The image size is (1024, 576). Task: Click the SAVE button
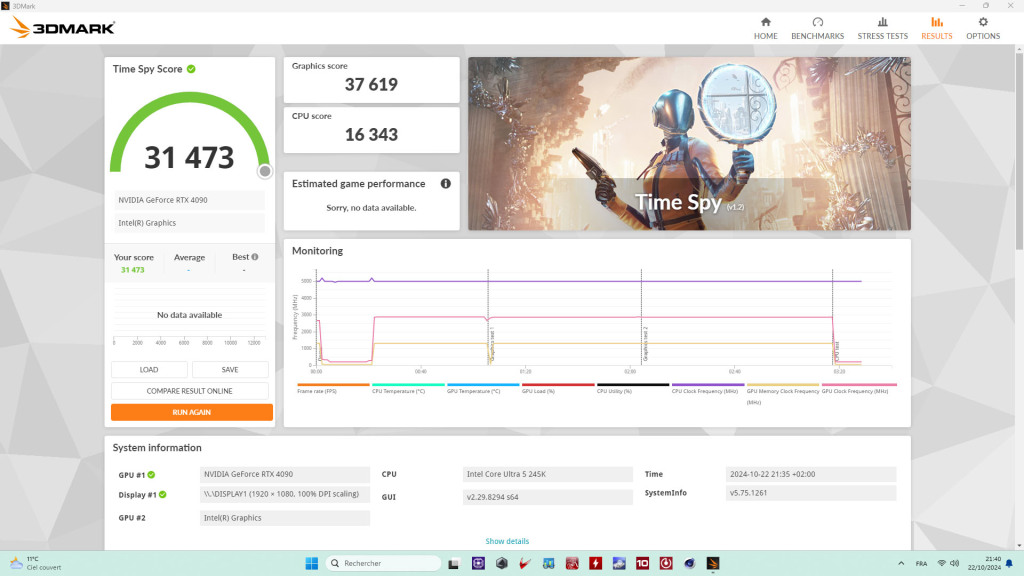pyautogui.click(x=230, y=370)
